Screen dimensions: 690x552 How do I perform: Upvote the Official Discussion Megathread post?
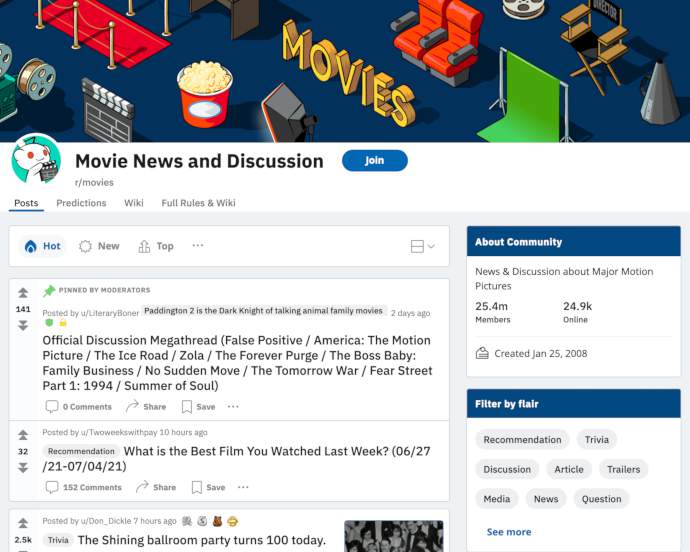(x=23, y=293)
